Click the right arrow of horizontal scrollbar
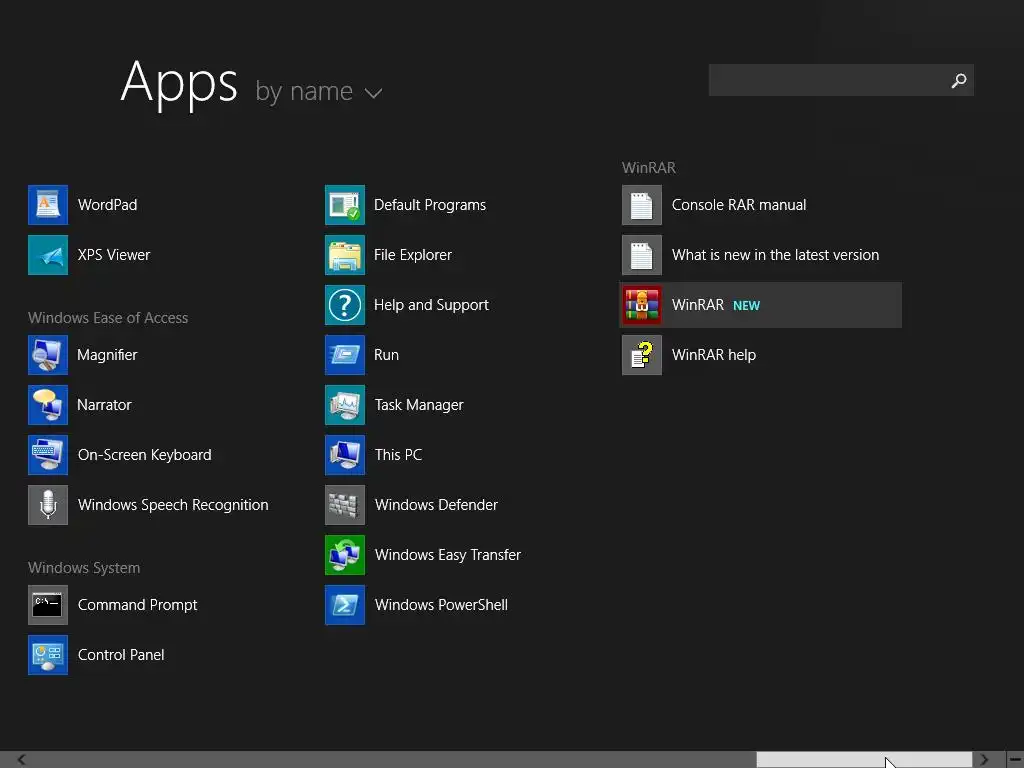 [984, 760]
